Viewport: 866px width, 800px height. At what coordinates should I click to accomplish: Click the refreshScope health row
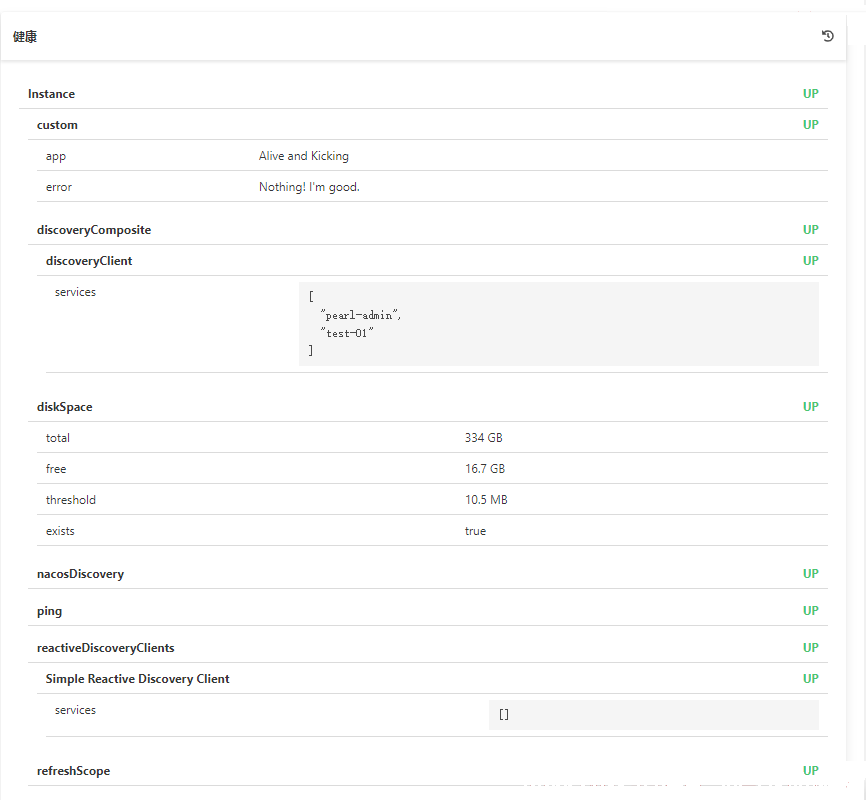(428, 771)
